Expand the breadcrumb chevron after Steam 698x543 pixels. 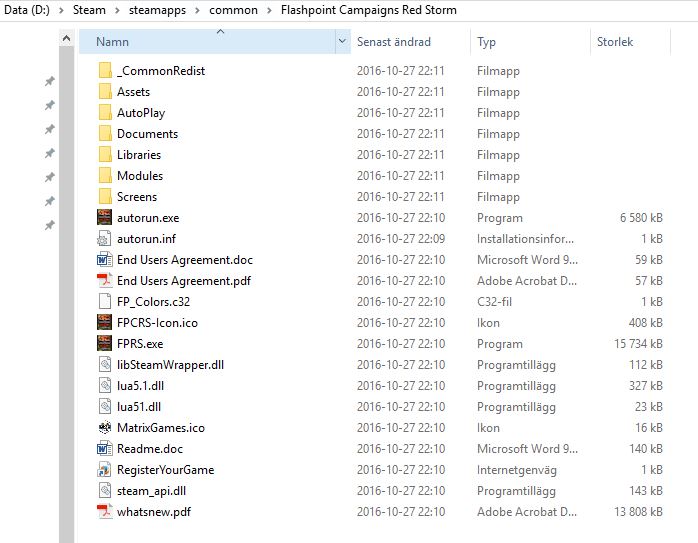pos(118,10)
